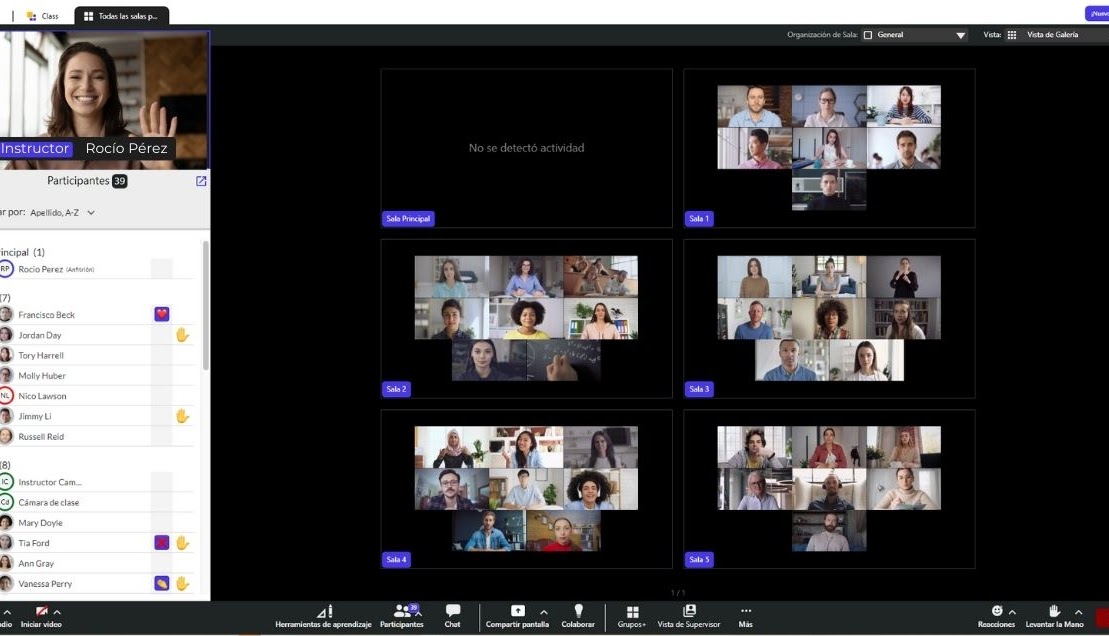Expand the Organización de Sala dropdown

click(x=960, y=35)
